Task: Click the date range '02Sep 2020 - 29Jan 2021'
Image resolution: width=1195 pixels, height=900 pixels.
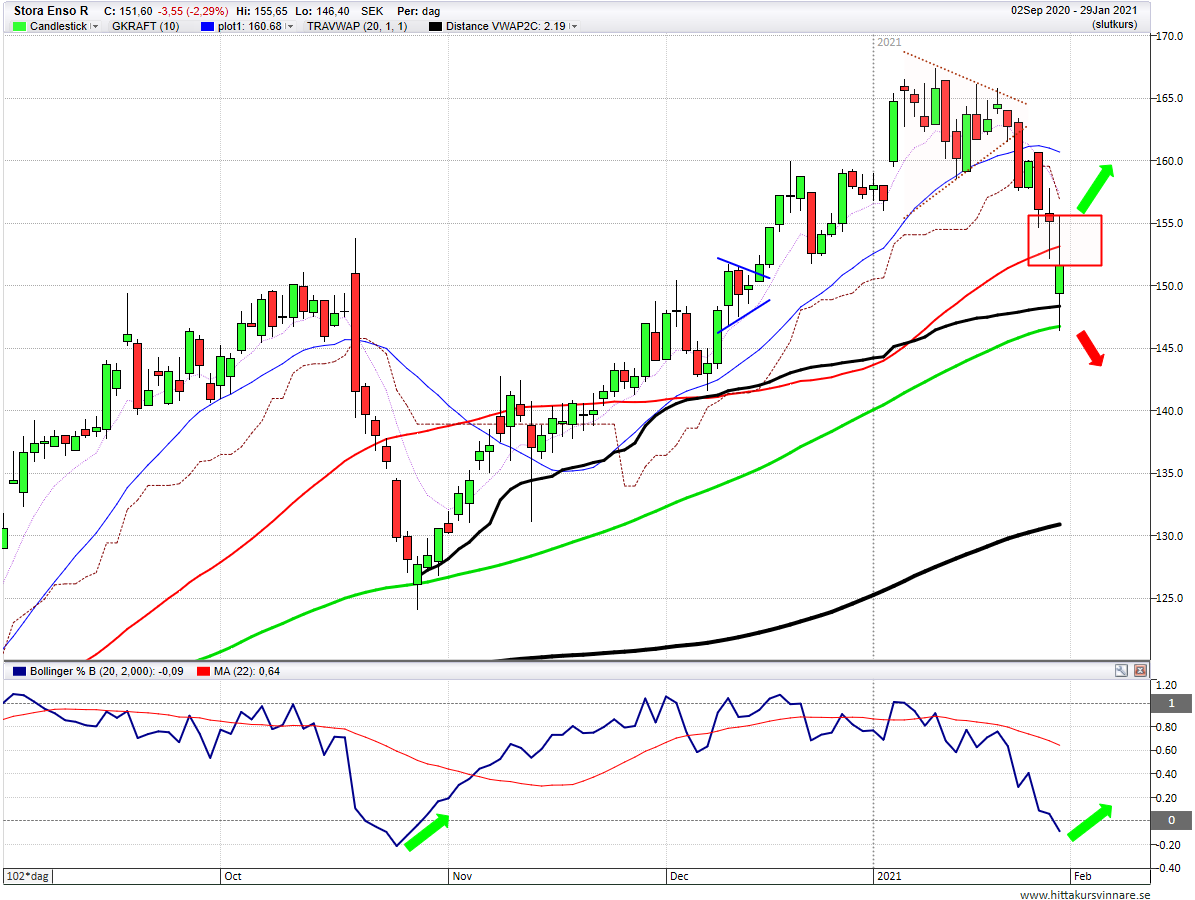Action: pos(1074,10)
